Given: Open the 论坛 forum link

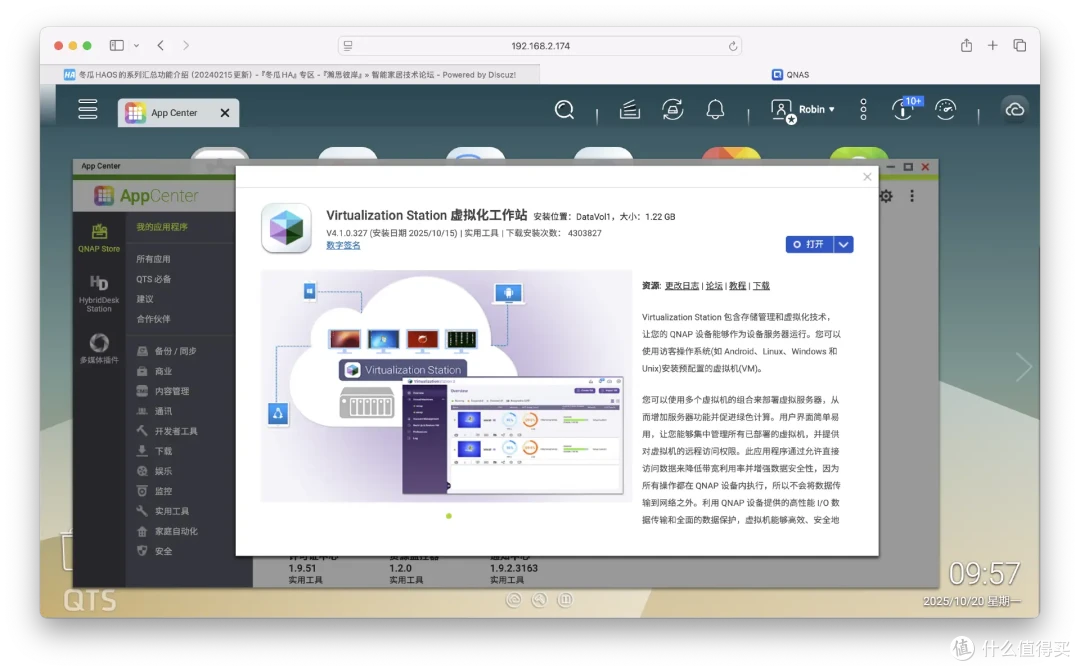Looking at the screenshot, I should pyautogui.click(x=714, y=286).
